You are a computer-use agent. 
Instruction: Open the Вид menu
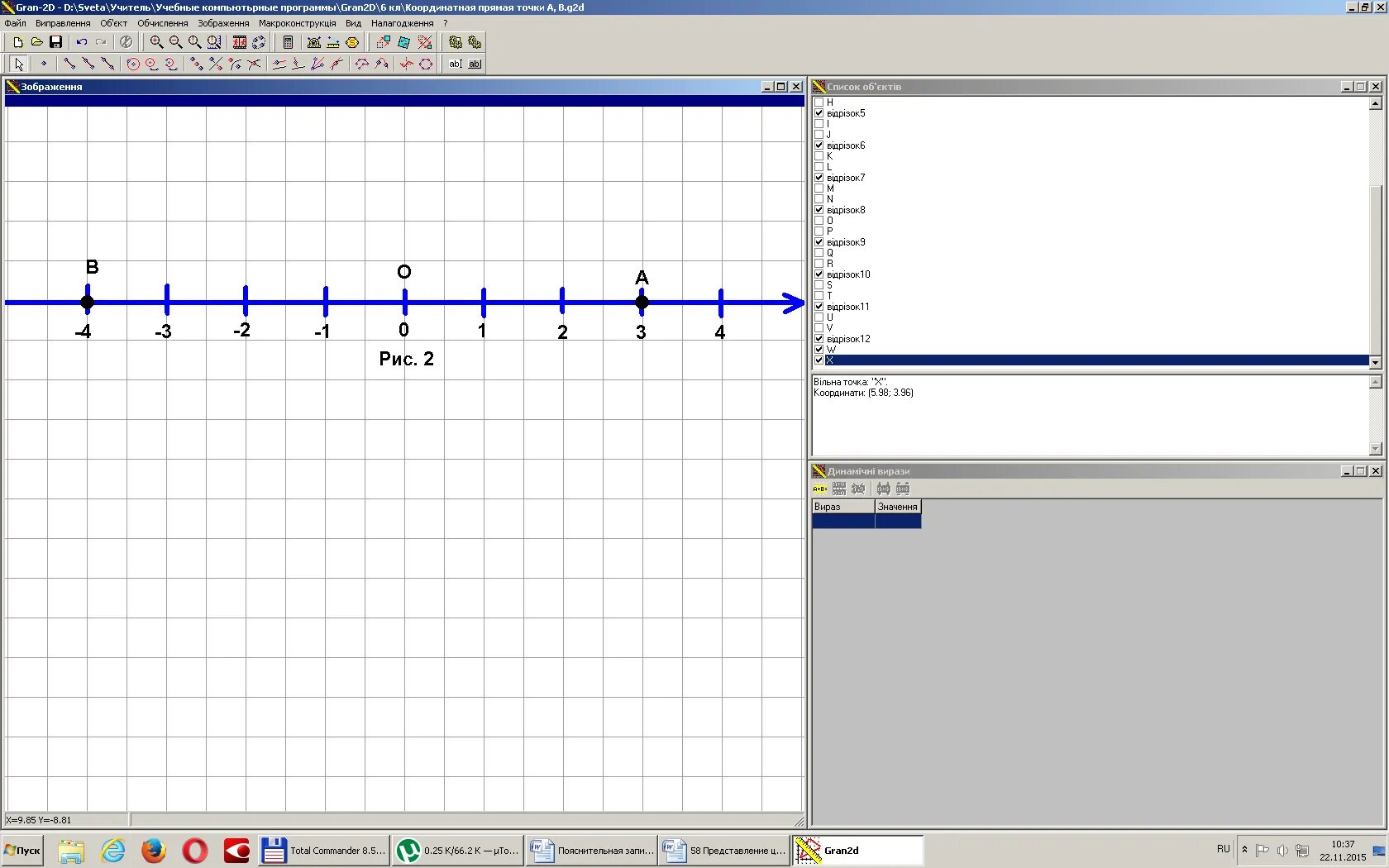click(x=354, y=23)
